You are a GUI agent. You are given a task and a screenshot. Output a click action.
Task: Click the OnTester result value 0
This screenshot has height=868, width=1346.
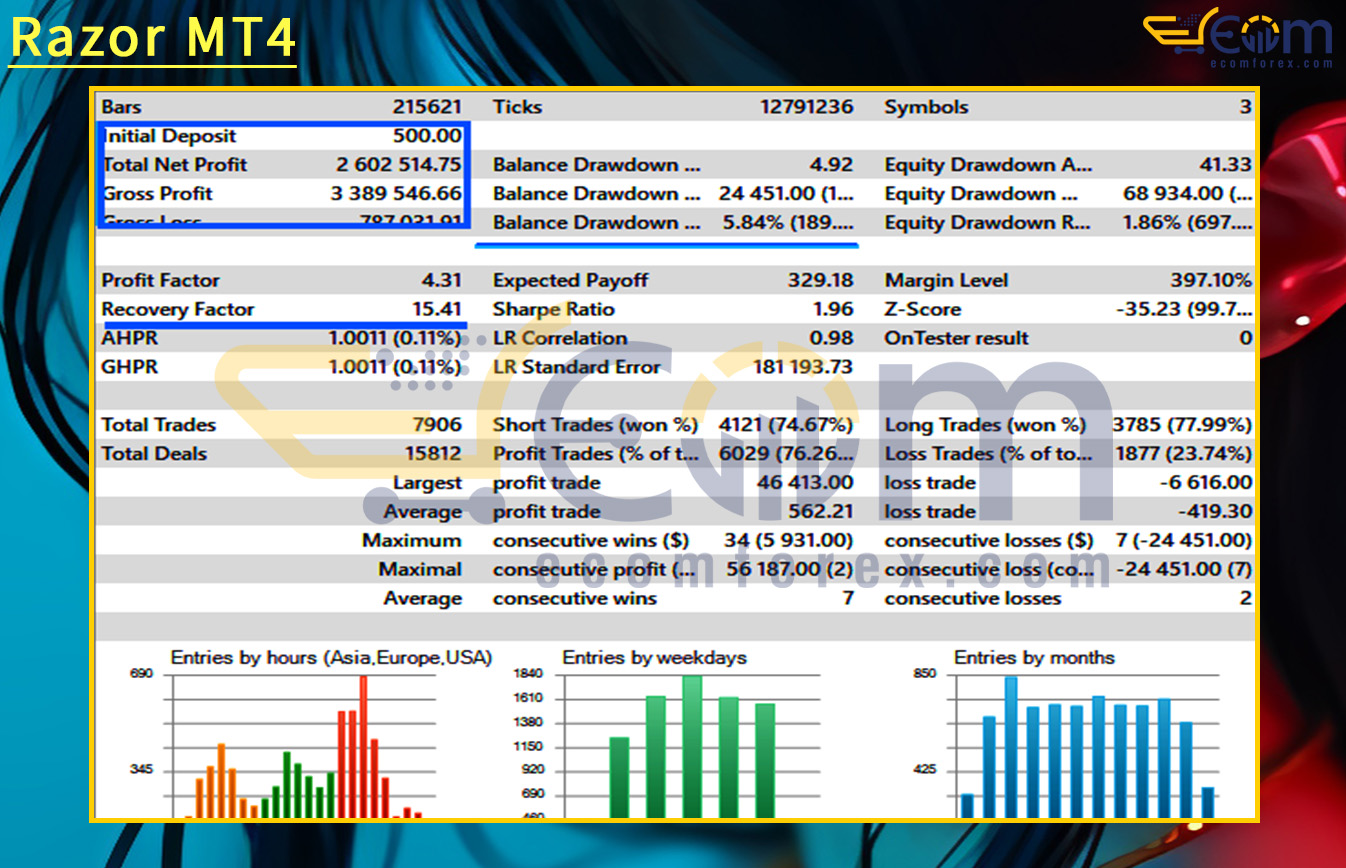(x=1246, y=339)
